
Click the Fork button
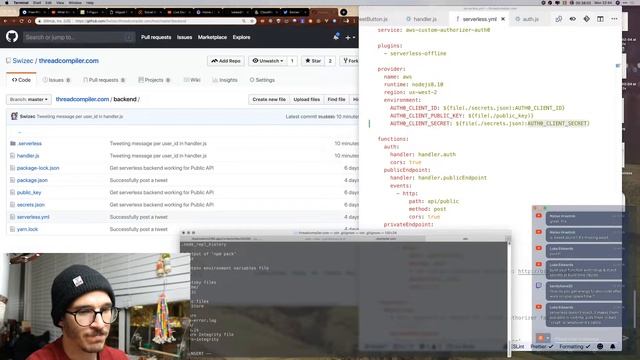(x=350, y=61)
